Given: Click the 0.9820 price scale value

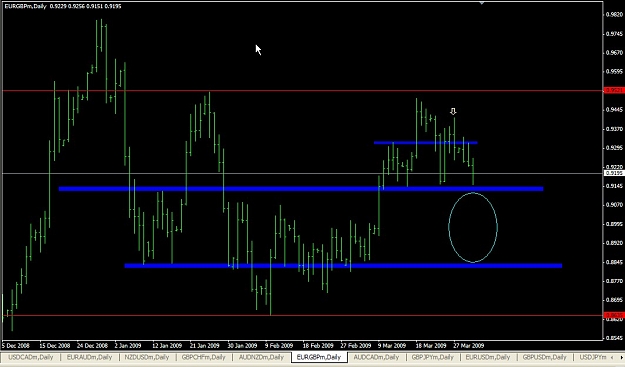Looking at the screenshot, I should [x=614, y=15].
